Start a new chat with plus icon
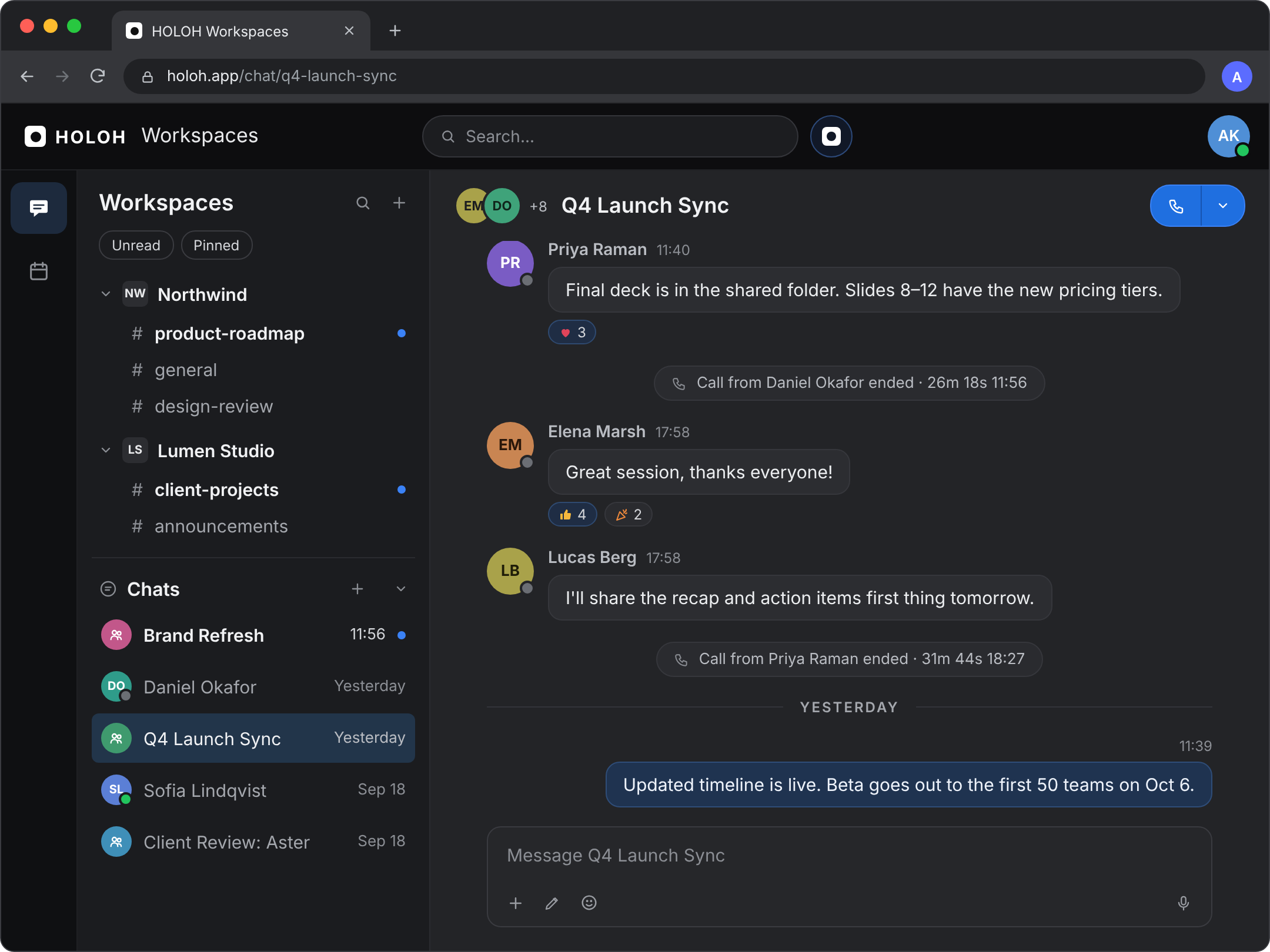Viewport: 1270px width, 952px height. [x=357, y=589]
